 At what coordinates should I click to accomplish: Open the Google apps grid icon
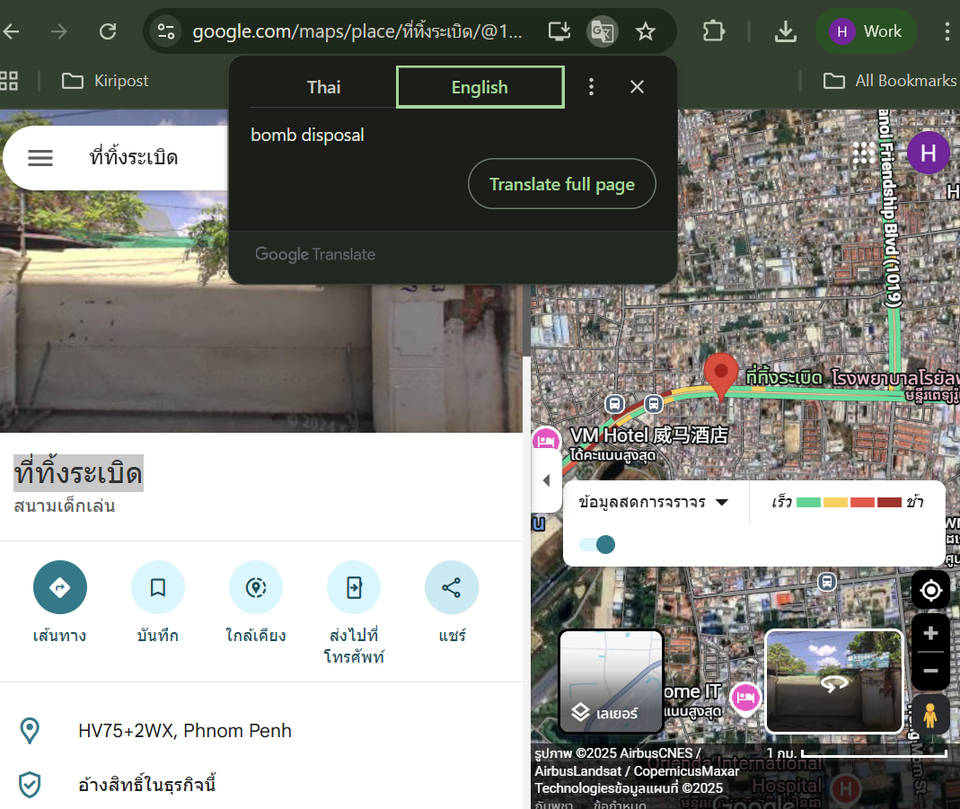(x=864, y=153)
